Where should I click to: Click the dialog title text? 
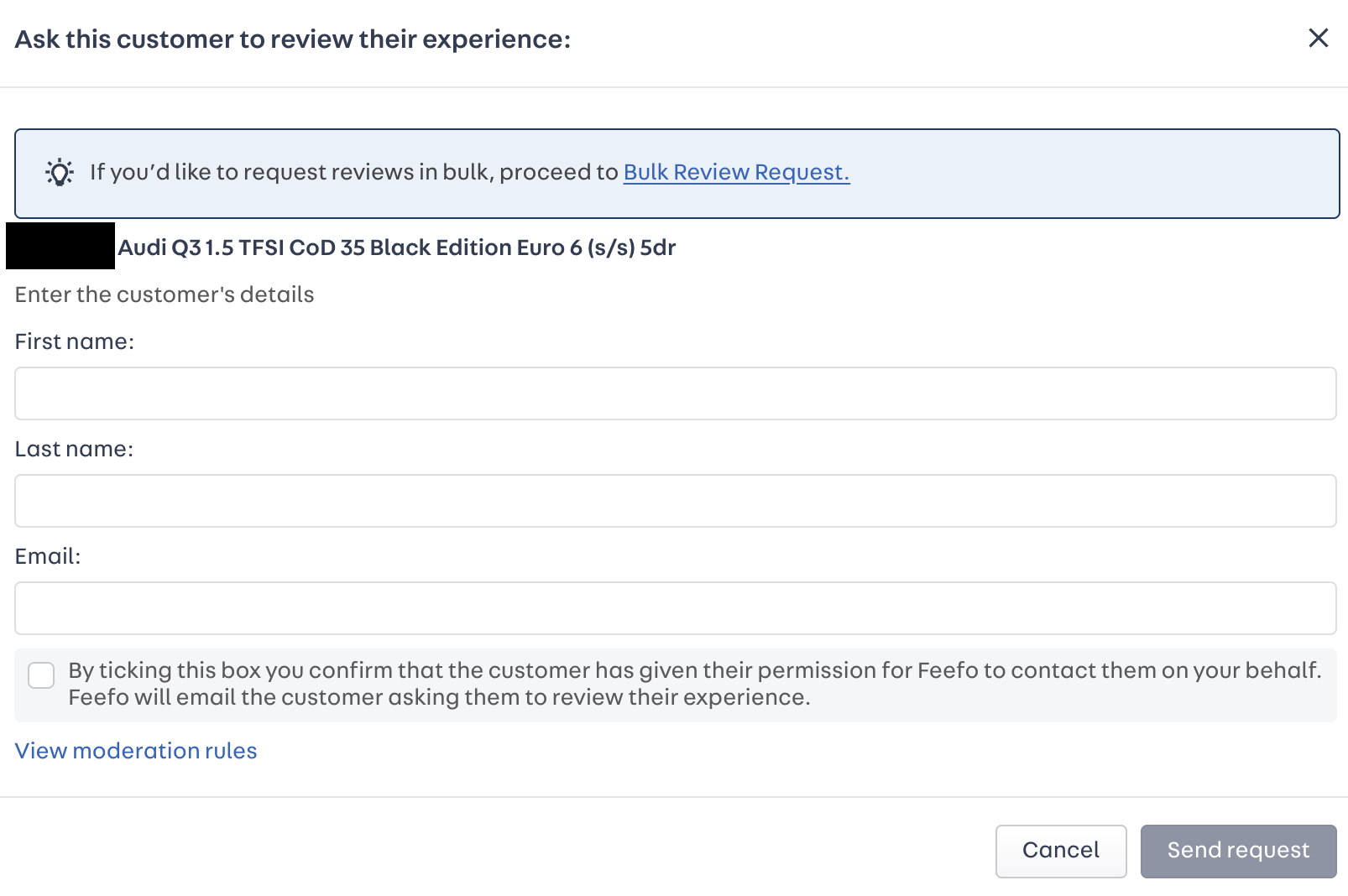[292, 38]
